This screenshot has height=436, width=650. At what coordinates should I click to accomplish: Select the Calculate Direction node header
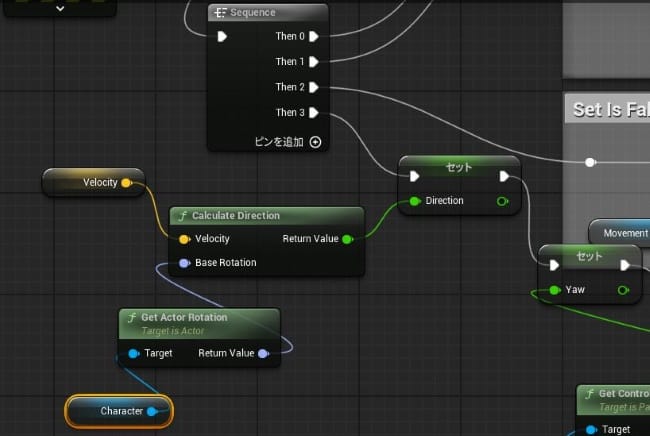267,216
